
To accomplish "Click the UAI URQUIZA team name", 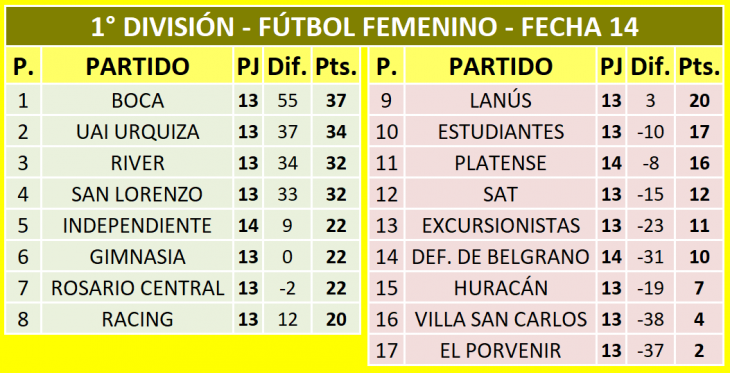I will 137,132.
